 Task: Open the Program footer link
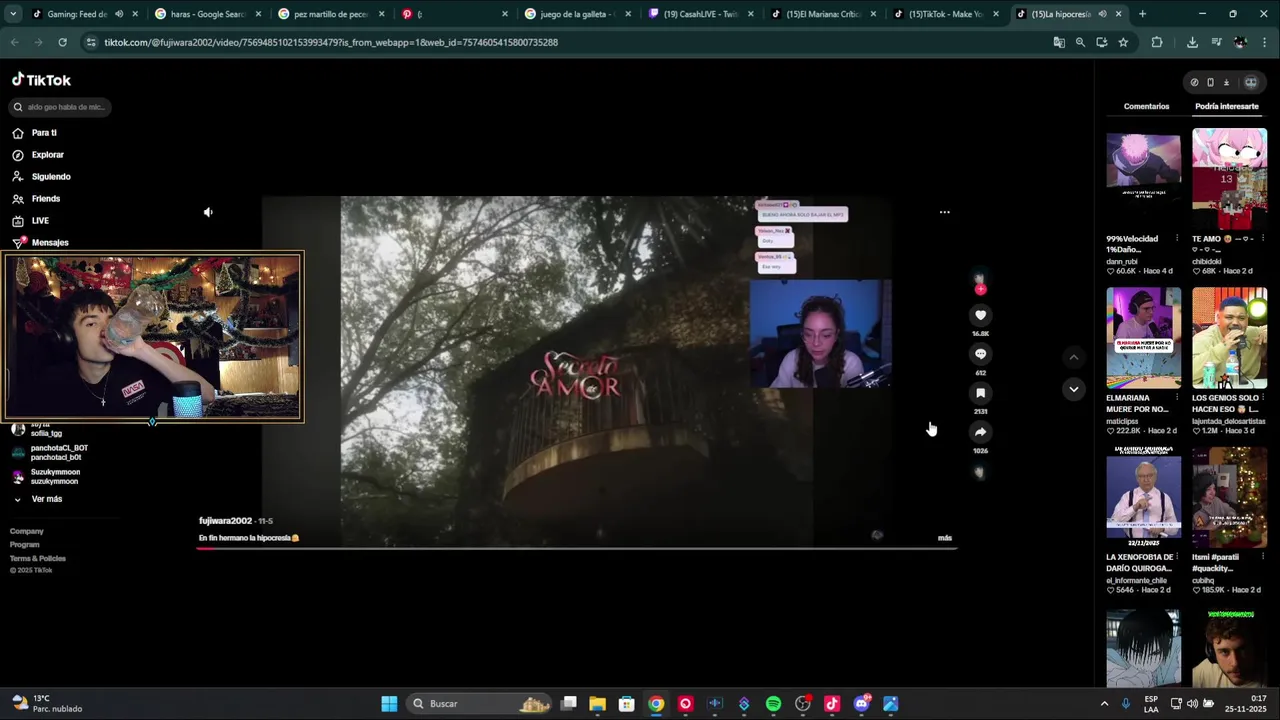click(x=25, y=545)
